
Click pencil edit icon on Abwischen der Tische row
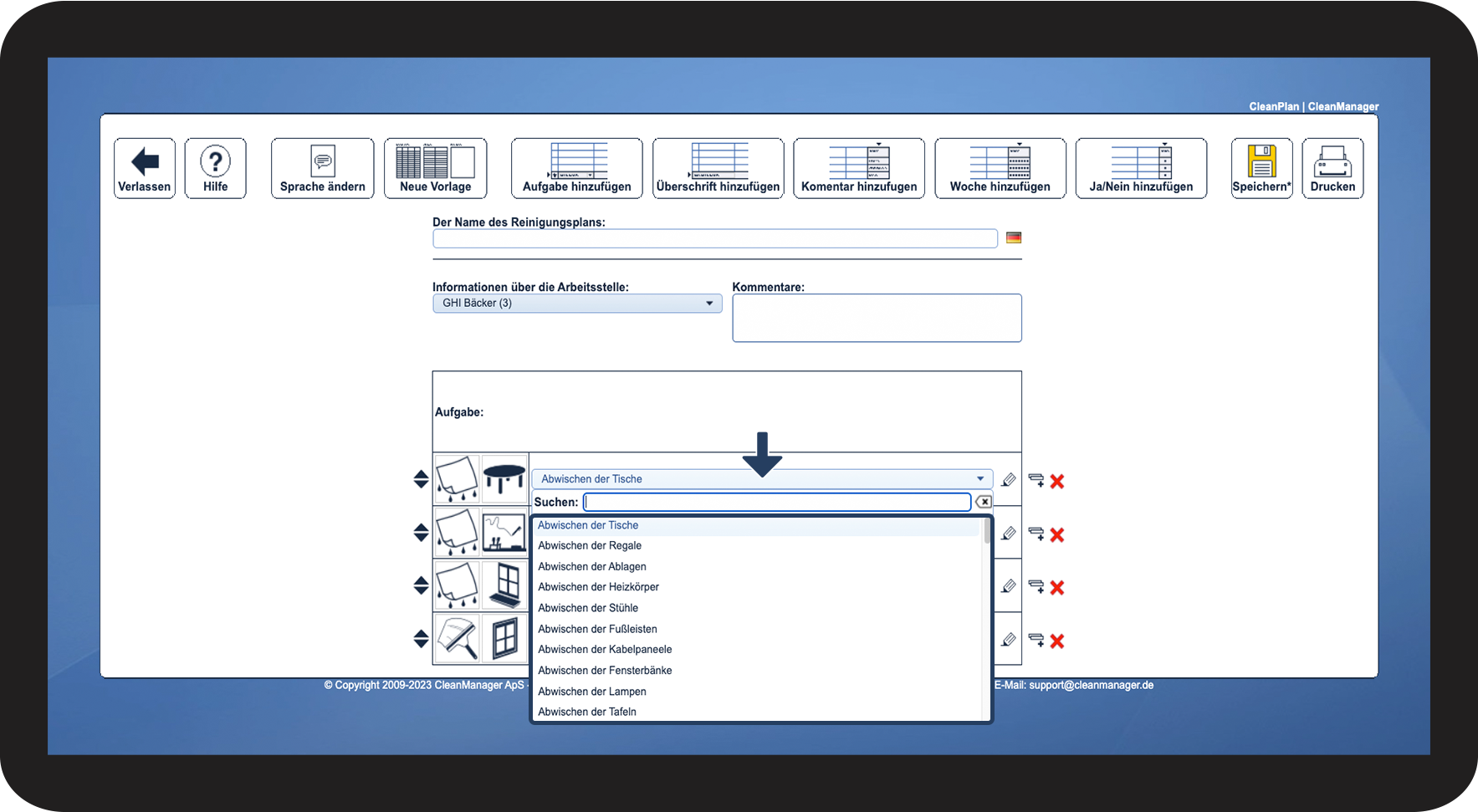(1009, 480)
